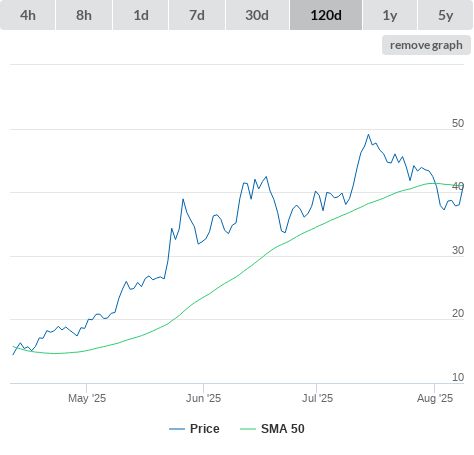This screenshot has height=455, width=474.
Task: Click the 30 value on price axis
Action: click(x=458, y=250)
